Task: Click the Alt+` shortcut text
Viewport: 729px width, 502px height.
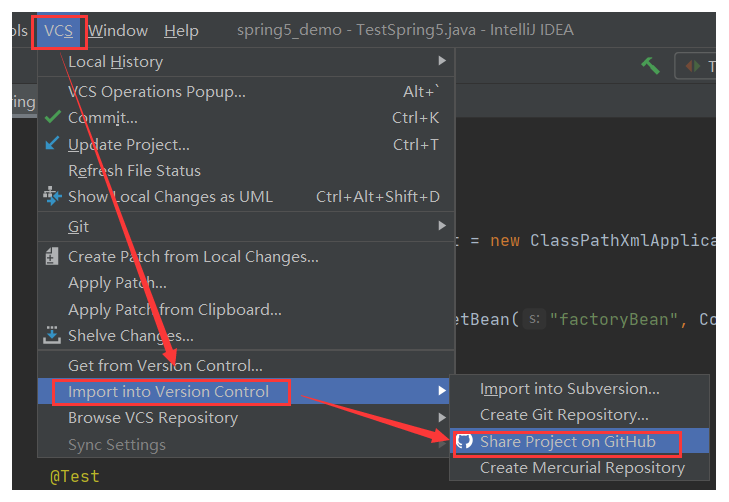Action: [x=421, y=92]
